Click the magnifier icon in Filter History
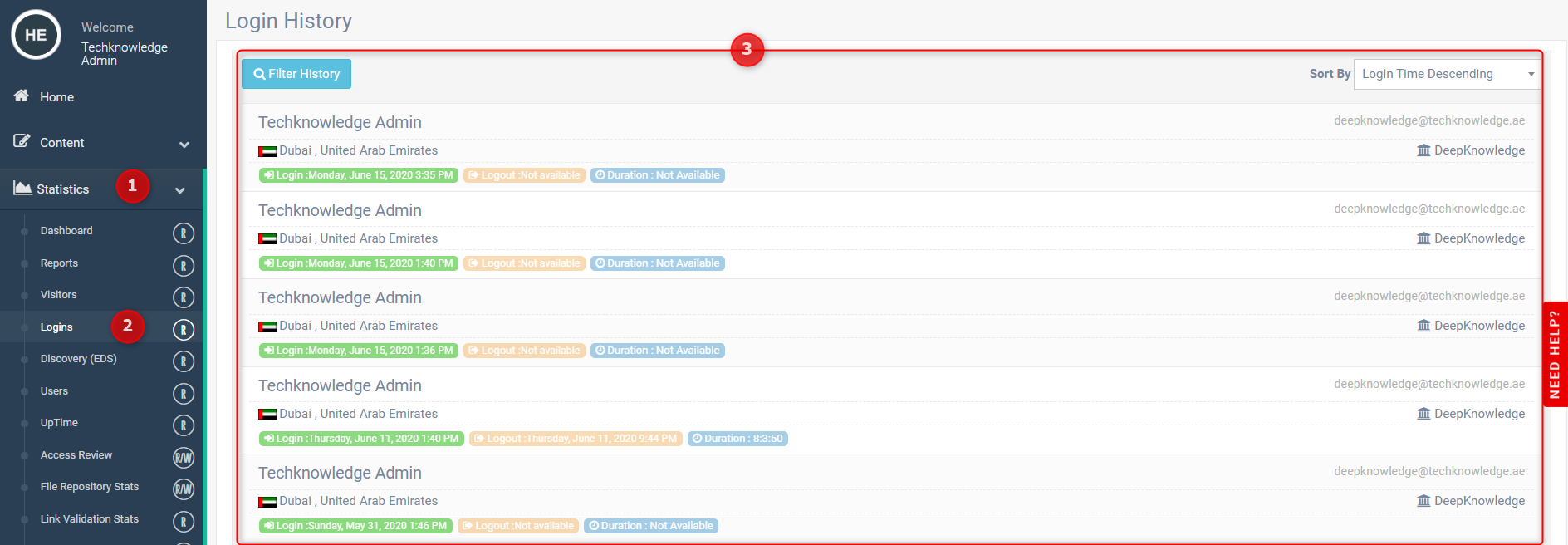Image resolution: width=1568 pixels, height=545 pixels. 259,74
